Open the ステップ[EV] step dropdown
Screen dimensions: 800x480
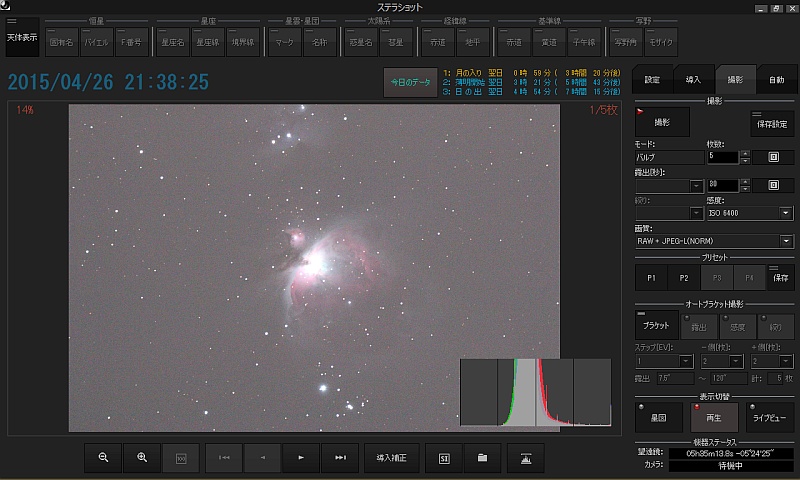tap(686, 361)
